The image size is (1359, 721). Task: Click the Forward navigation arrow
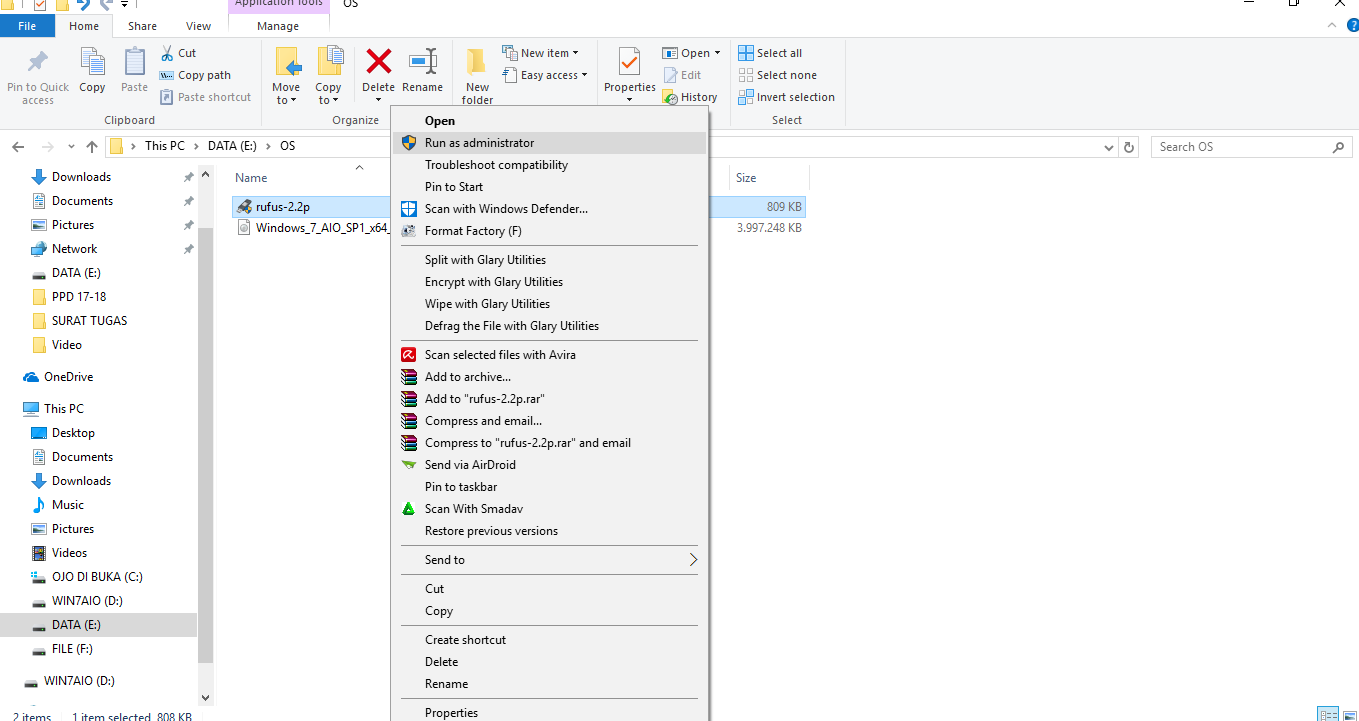tap(47, 147)
